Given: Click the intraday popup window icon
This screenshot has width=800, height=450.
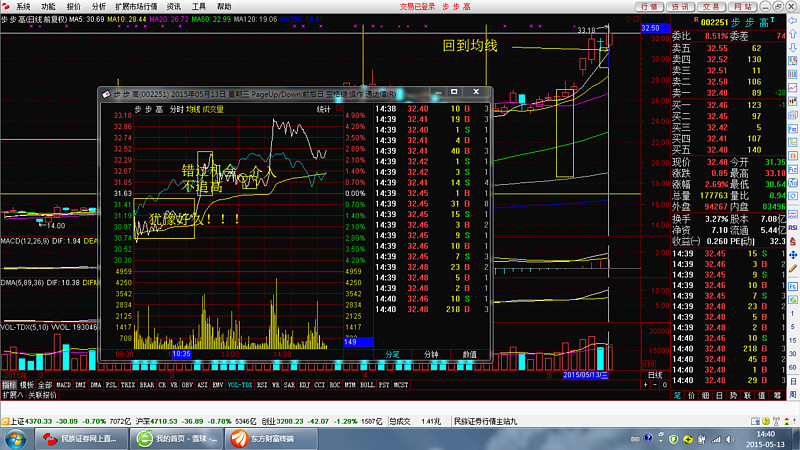Looking at the screenshot, I should click(x=104, y=94).
